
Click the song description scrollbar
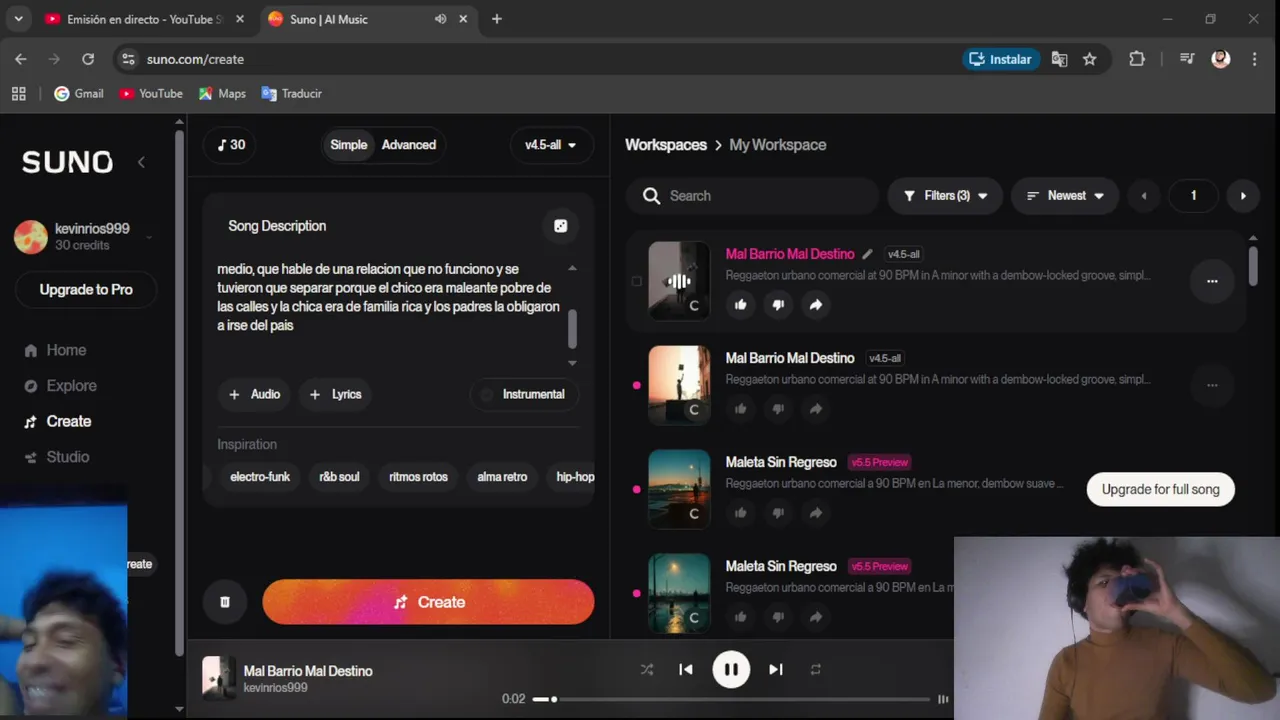click(572, 328)
